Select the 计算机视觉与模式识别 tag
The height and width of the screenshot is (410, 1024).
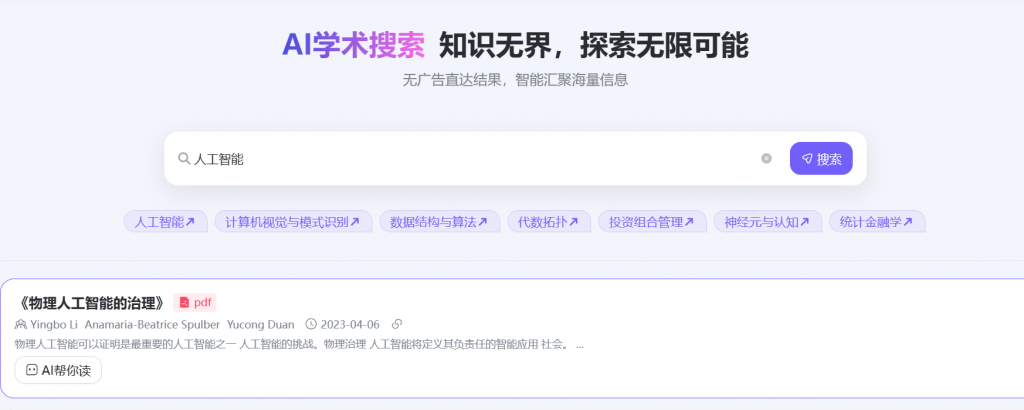click(x=293, y=222)
